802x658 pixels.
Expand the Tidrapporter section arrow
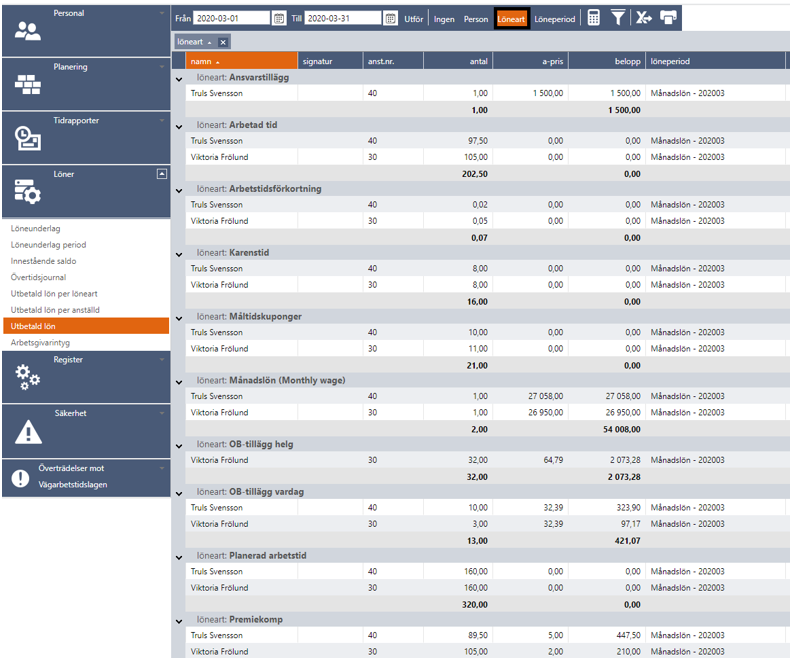pyautogui.click(x=162, y=120)
